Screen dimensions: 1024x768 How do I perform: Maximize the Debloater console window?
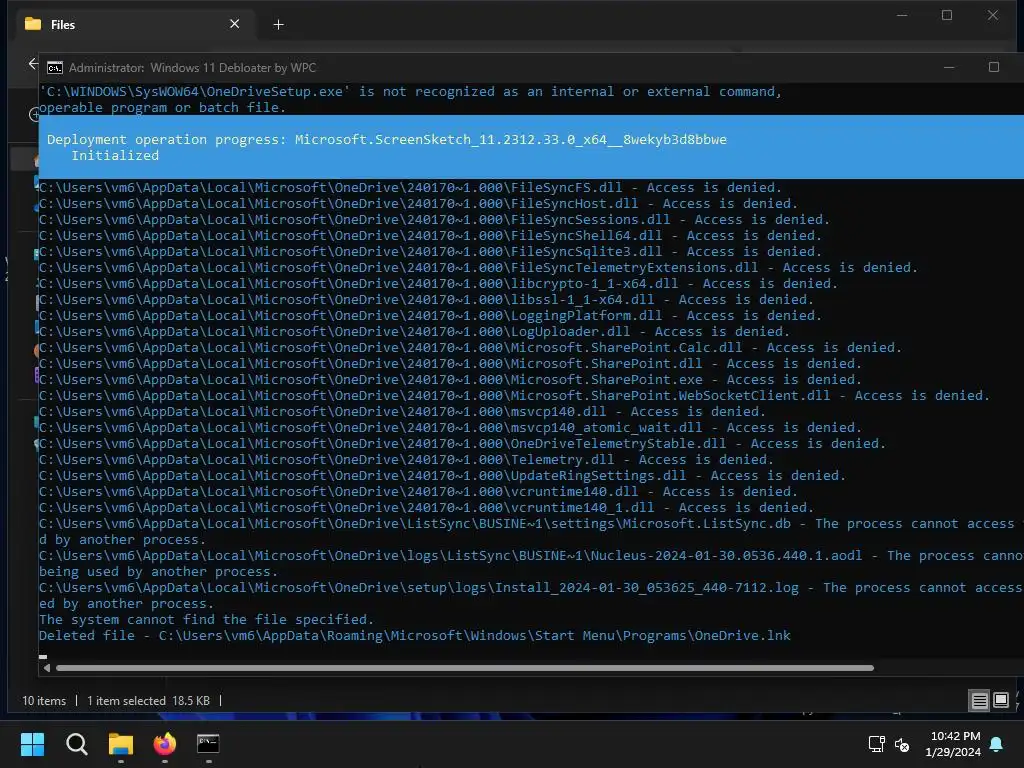[x=994, y=67]
